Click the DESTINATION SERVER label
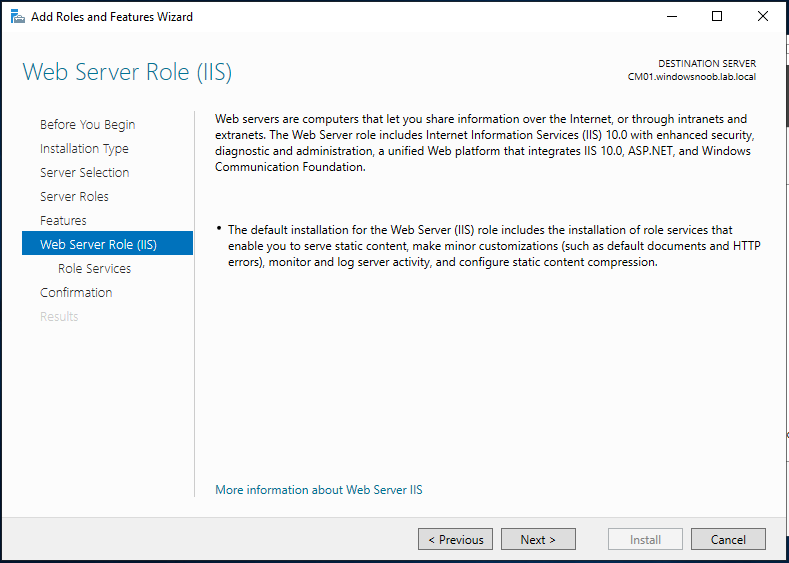Screen dimensions: 789x563 pyautogui.click(x=707, y=64)
